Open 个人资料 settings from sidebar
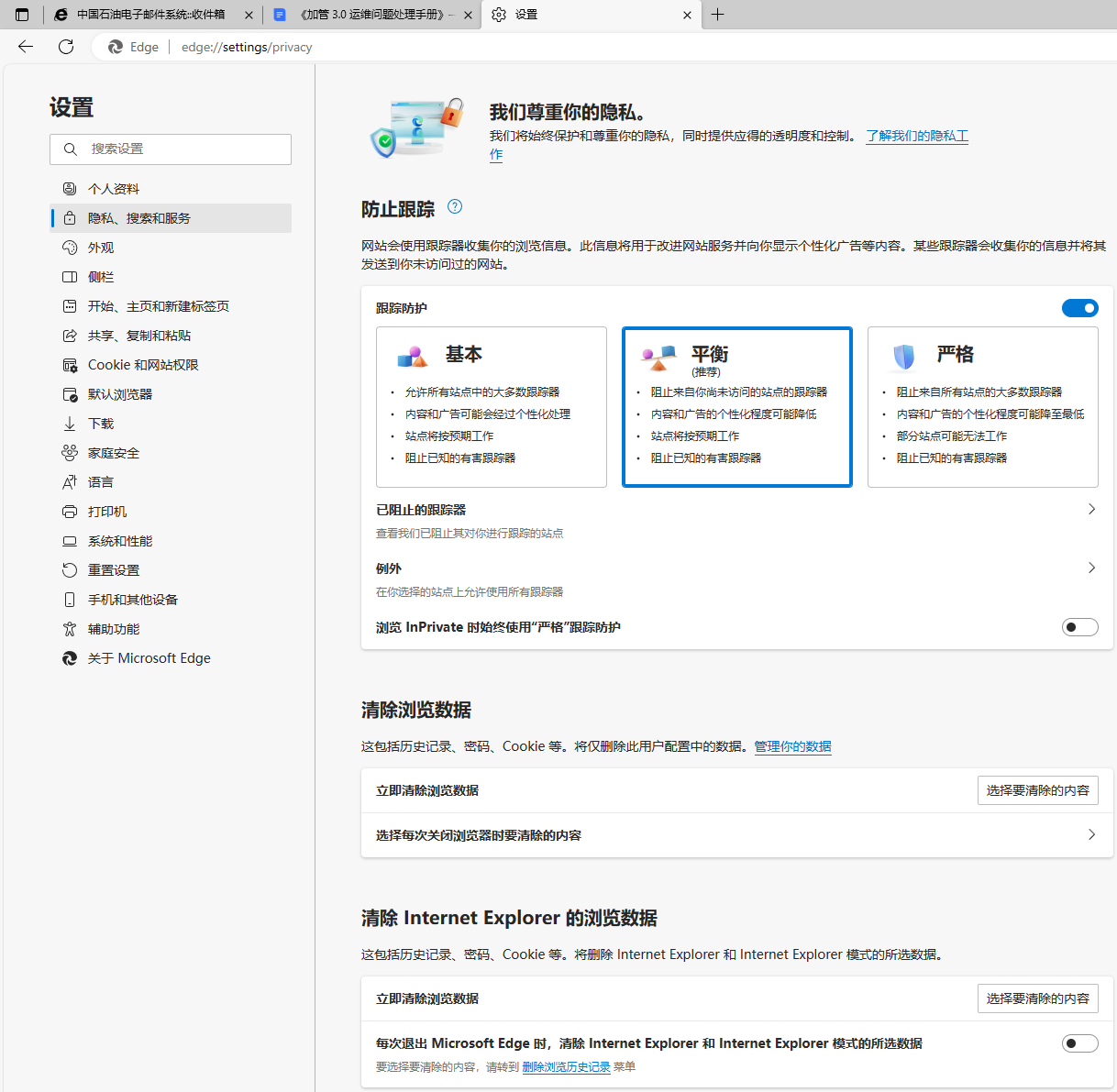The height and width of the screenshot is (1092, 1117). [114, 189]
